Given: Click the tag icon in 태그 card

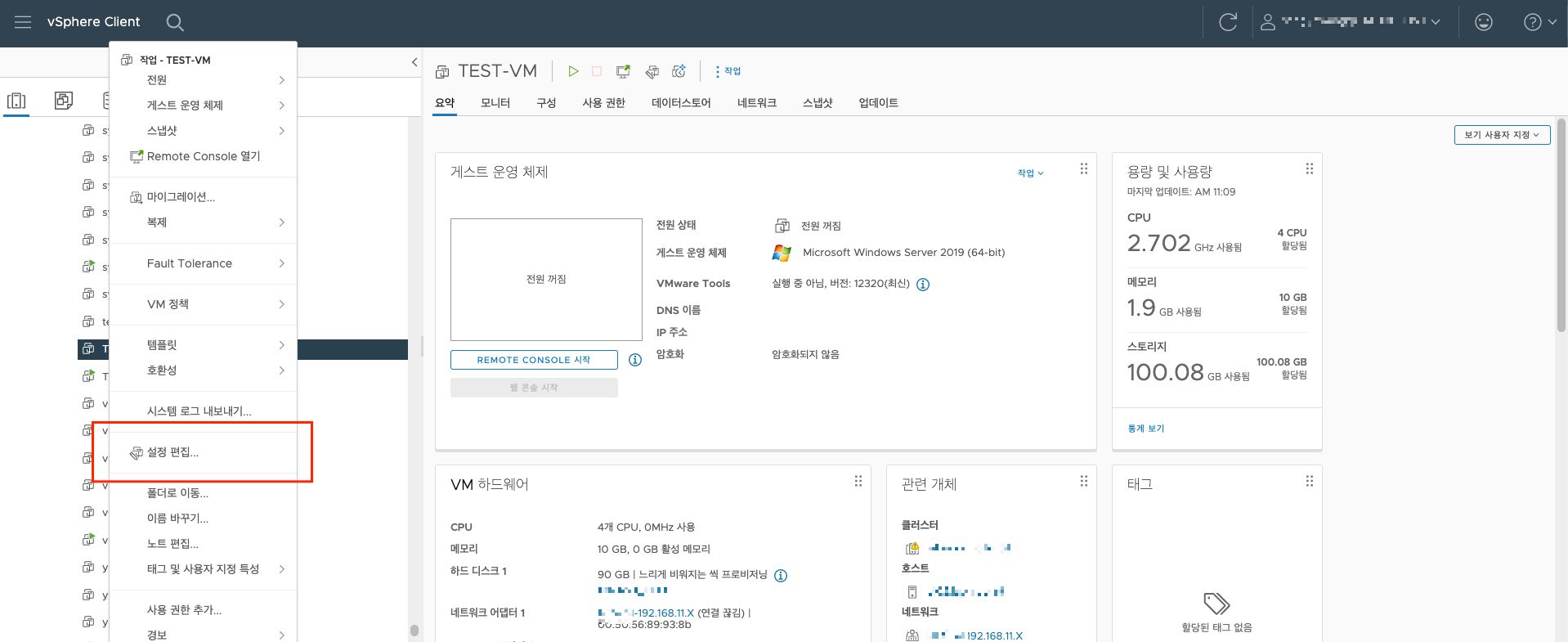Looking at the screenshot, I should (1216, 604).
